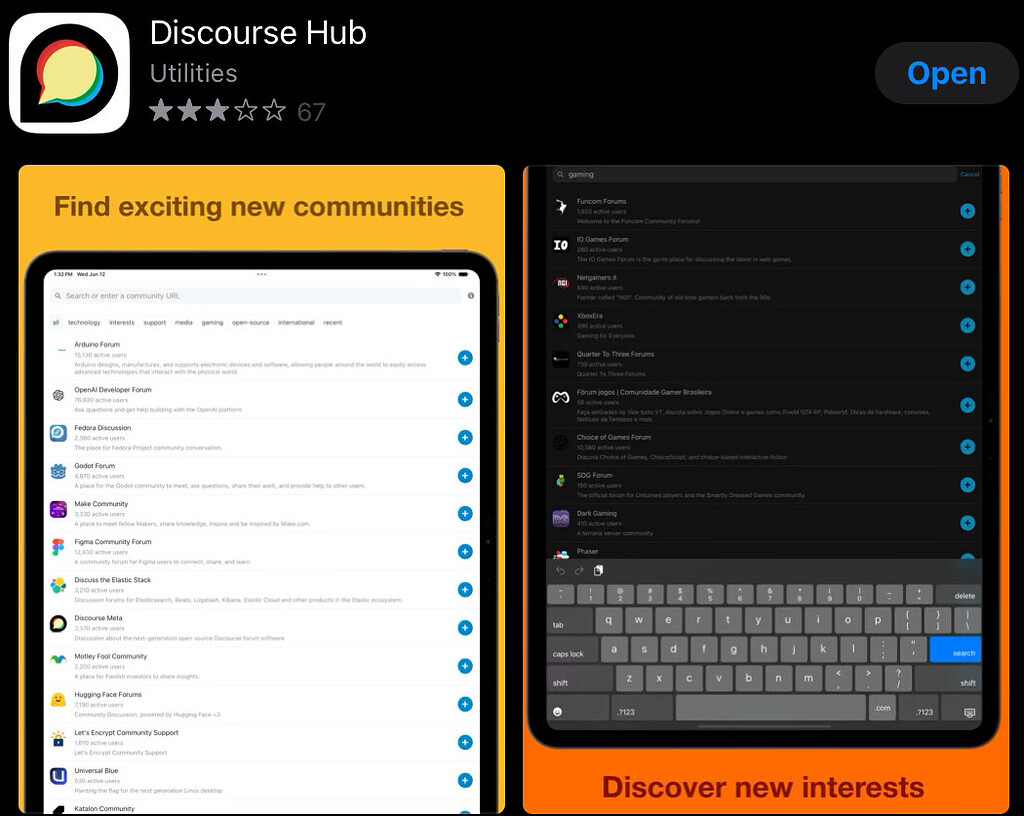Add Quarter To Three Forums plus

[x=968, y=364]
